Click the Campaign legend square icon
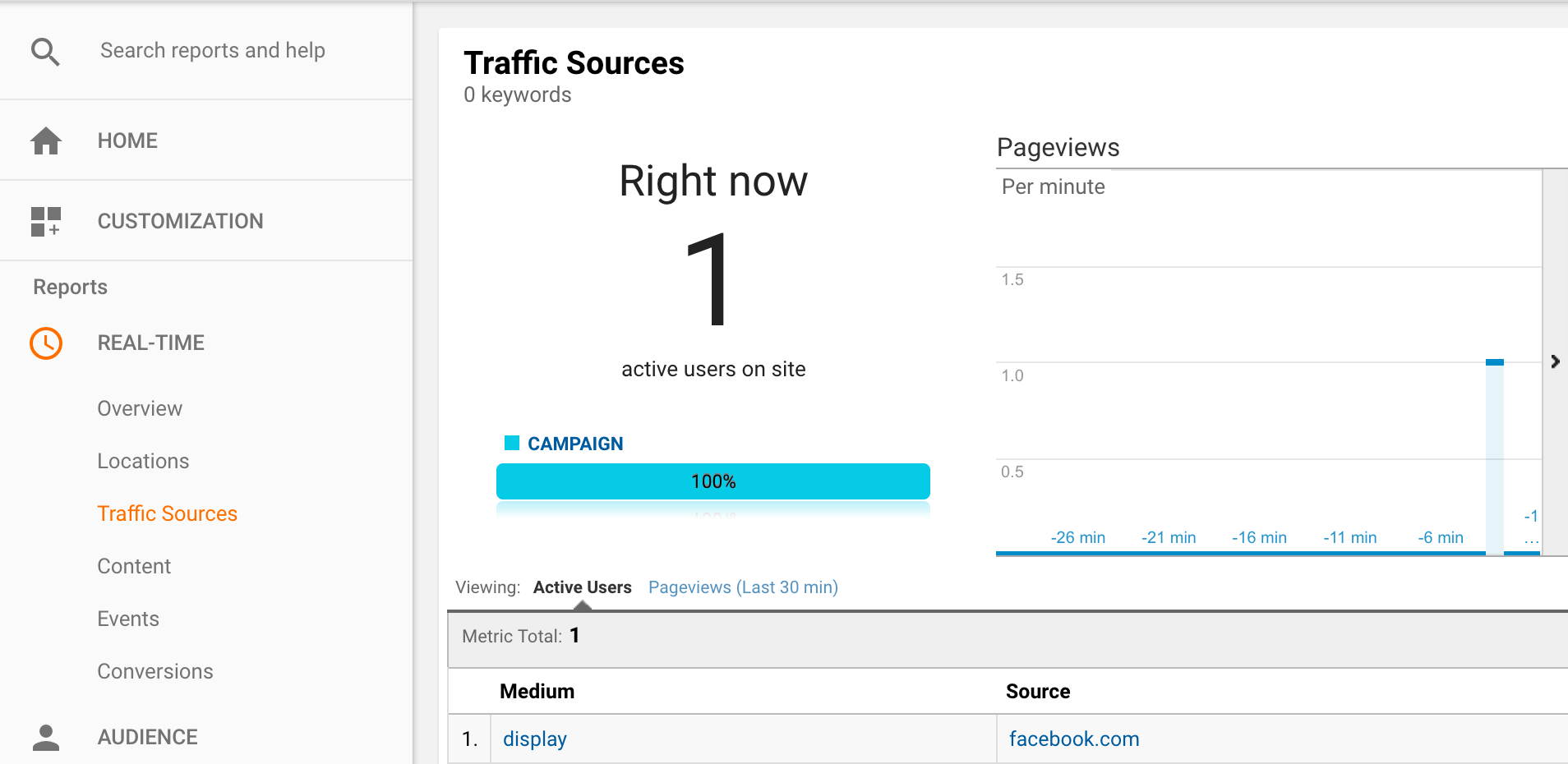1568x764 pixels. (512, 444)
